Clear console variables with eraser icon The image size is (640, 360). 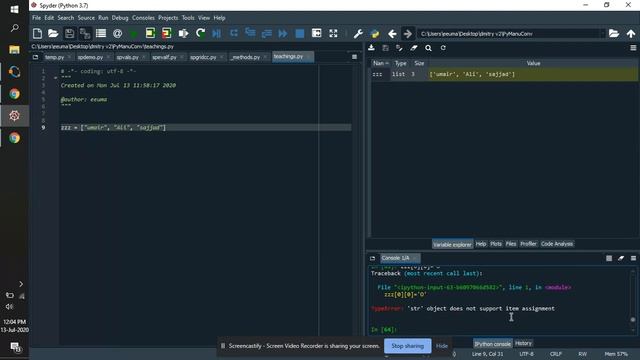tap(621, 258)
